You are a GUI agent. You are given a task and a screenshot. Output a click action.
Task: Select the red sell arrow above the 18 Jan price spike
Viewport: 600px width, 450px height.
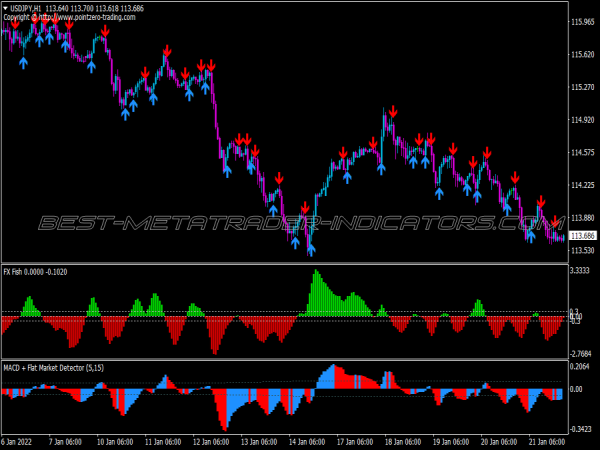point(393,112)
